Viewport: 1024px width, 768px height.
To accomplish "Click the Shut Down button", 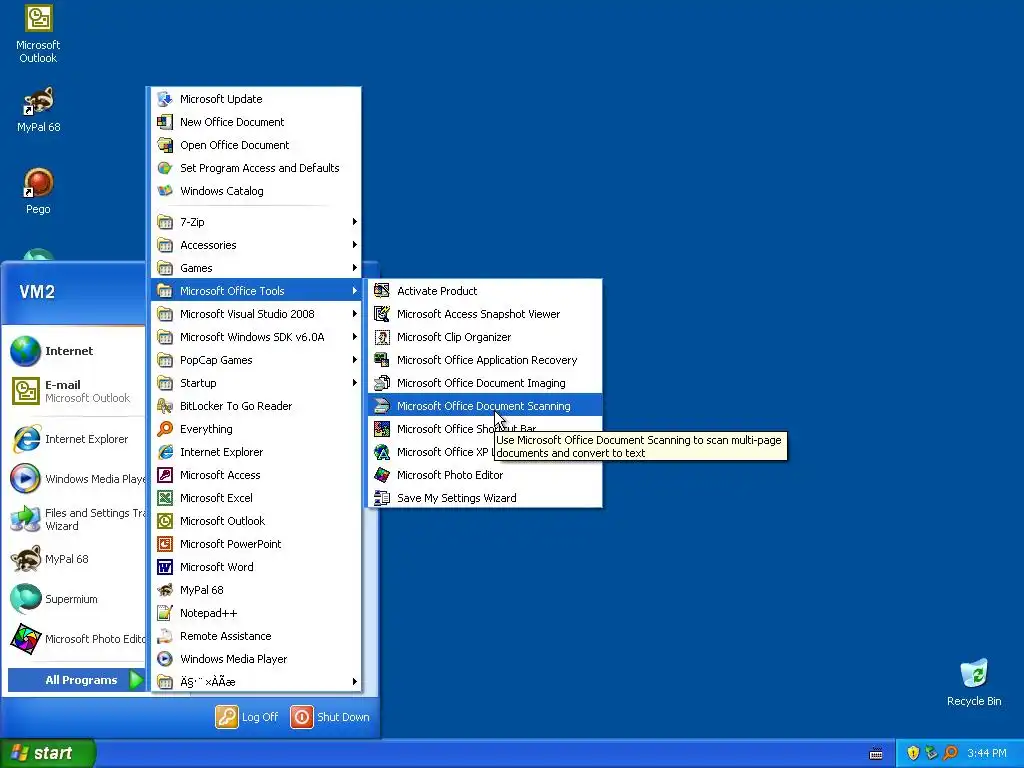I will (330, 717).
